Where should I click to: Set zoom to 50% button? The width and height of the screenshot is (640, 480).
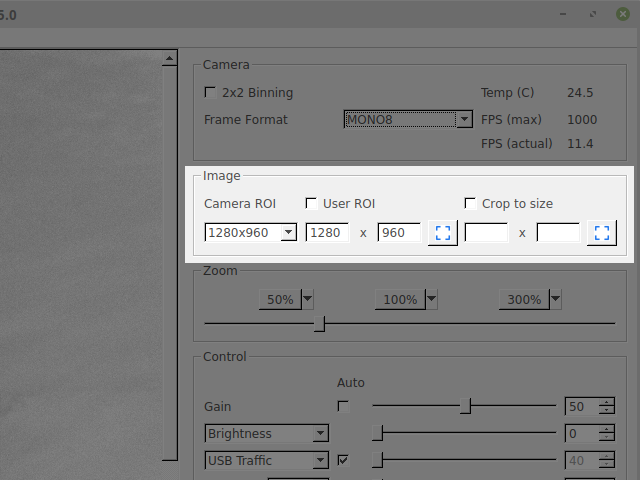tap(280, 300)
